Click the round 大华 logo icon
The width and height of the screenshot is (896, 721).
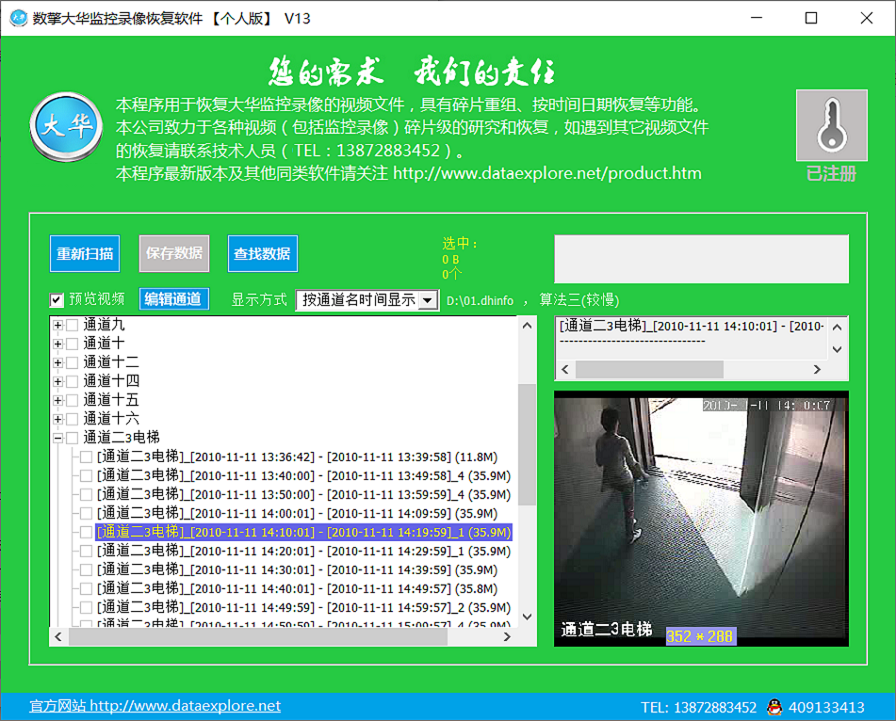coord(66,127)
